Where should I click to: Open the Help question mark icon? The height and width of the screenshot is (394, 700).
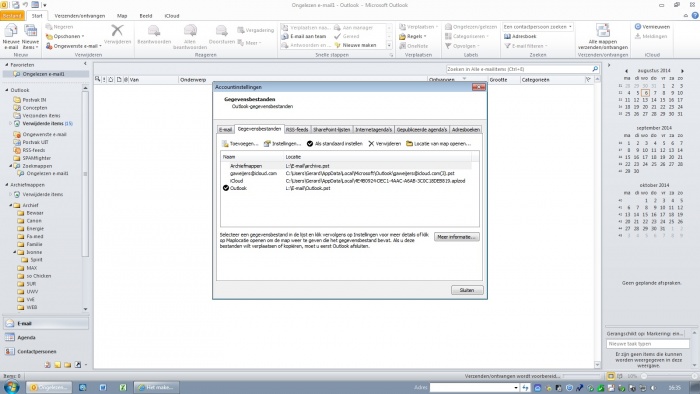click(x=695, y=16)
